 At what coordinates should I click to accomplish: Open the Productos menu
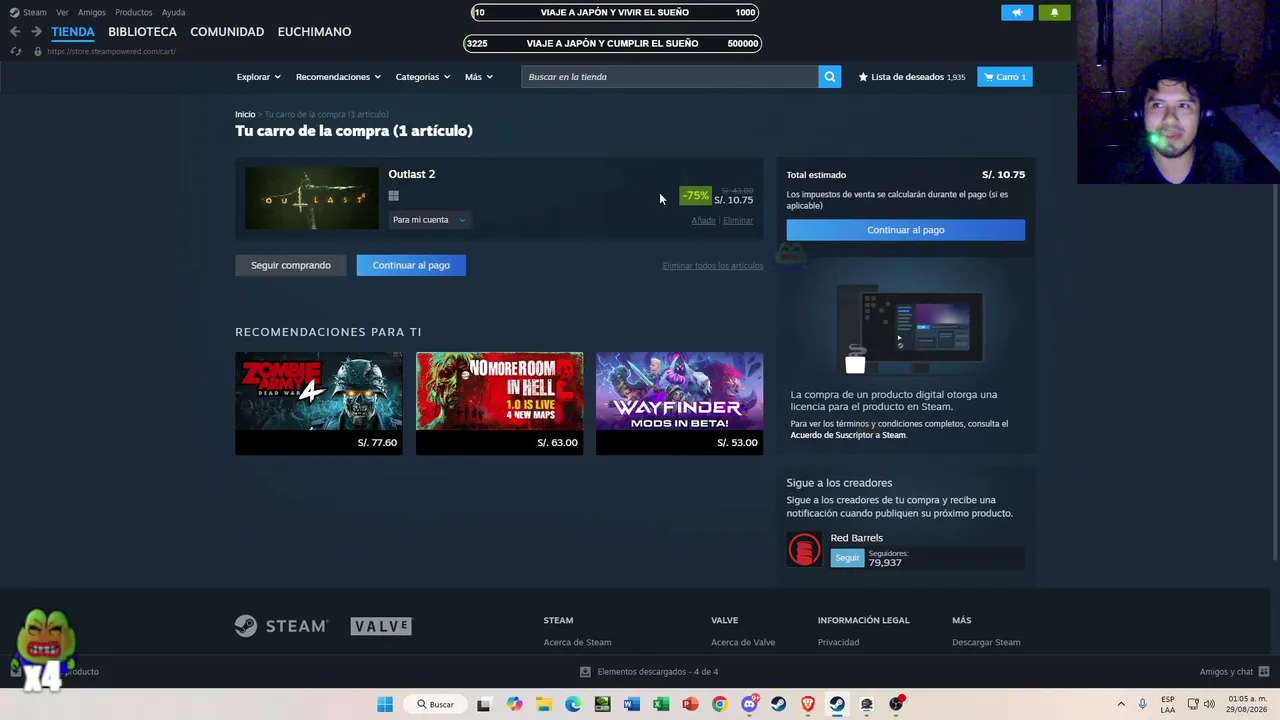[x=134, y=12]
